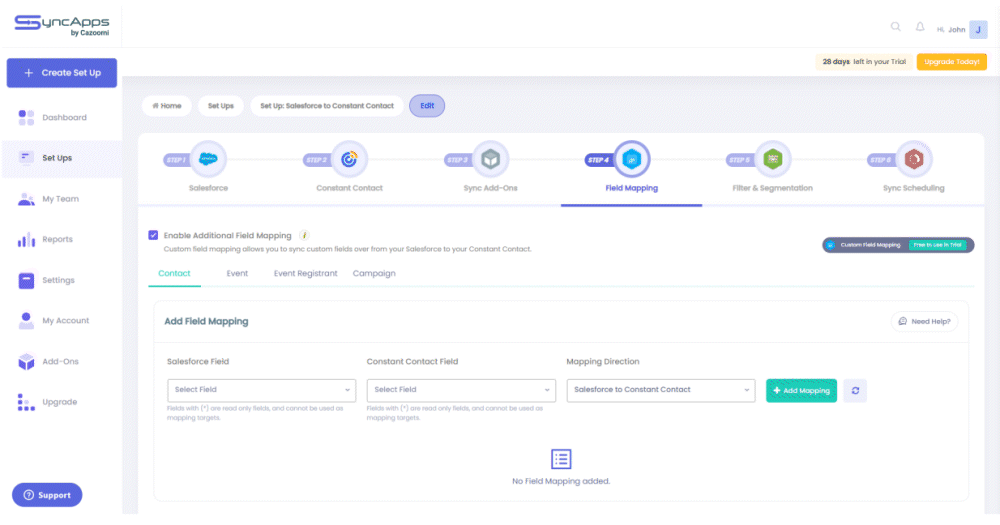Viewport: 1000px width, 525px height.
Task: Click the Create Set Up button
Action: [62, 73]
